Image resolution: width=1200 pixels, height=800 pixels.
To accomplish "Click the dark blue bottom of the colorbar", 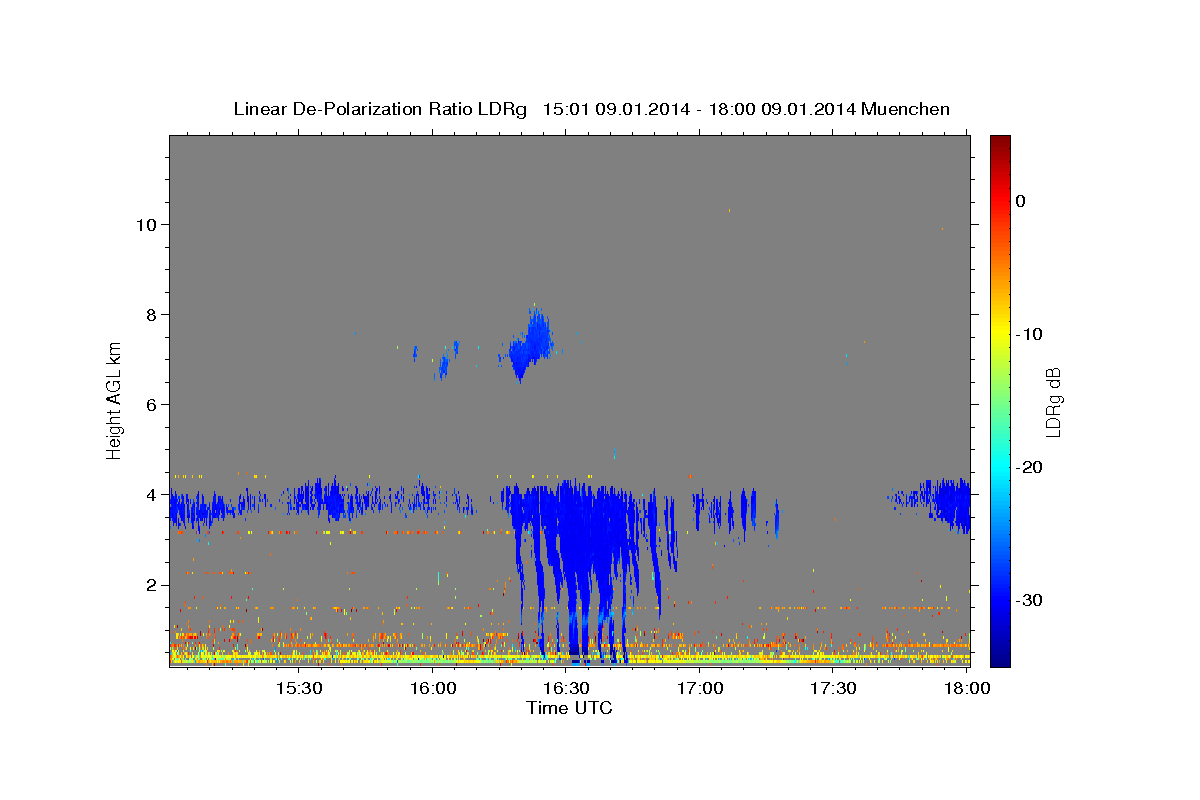I will (x=1000, y=658).
